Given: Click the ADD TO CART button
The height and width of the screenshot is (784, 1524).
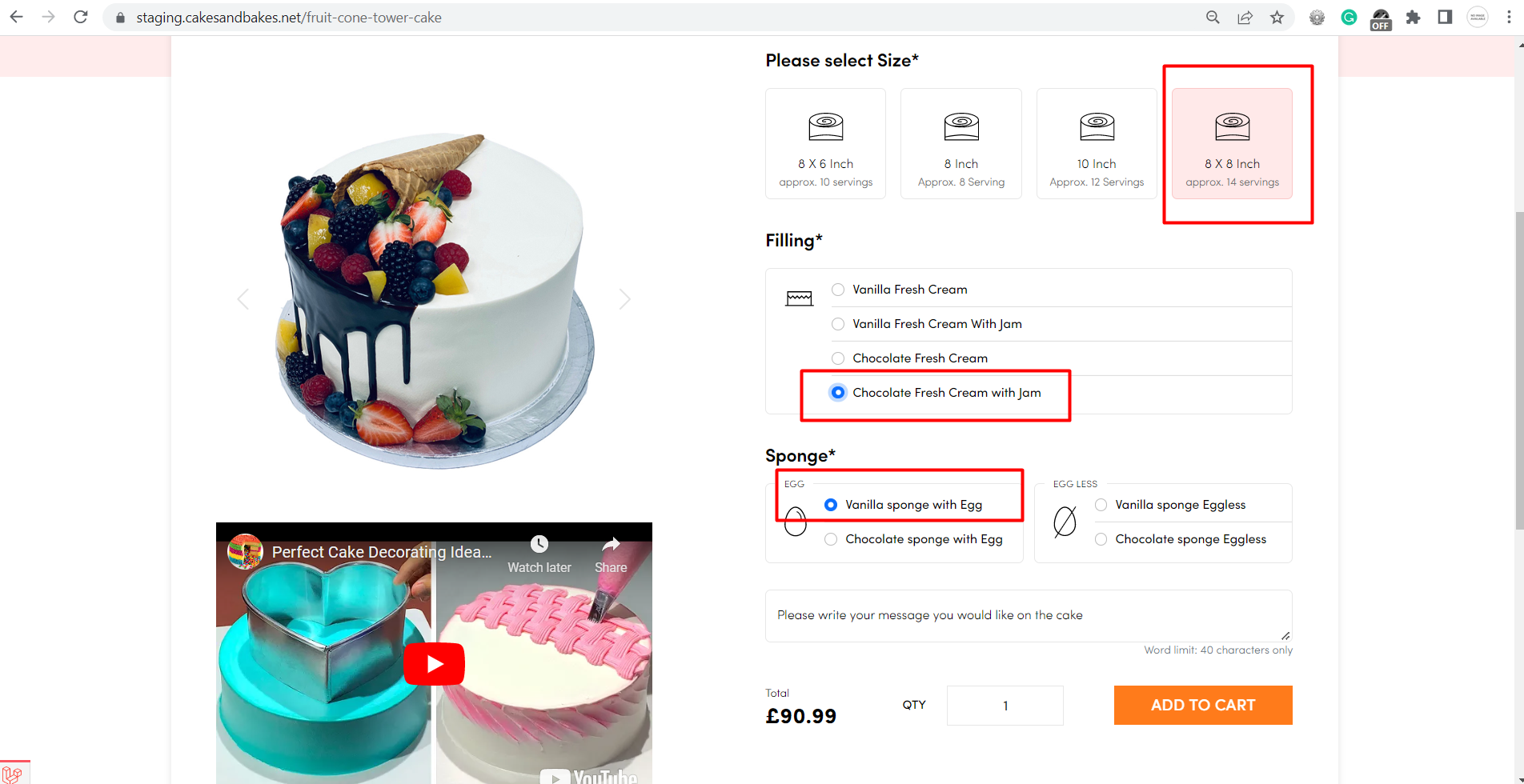Looking at the screenshot, I should tap(1202, 705).
